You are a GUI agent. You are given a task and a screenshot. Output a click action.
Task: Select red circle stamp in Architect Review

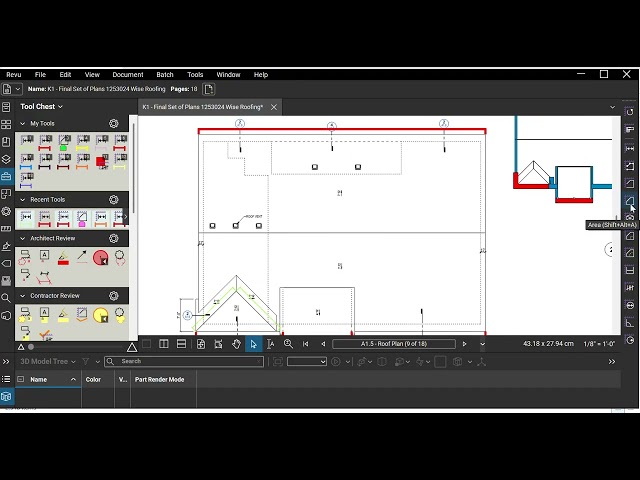101,258
